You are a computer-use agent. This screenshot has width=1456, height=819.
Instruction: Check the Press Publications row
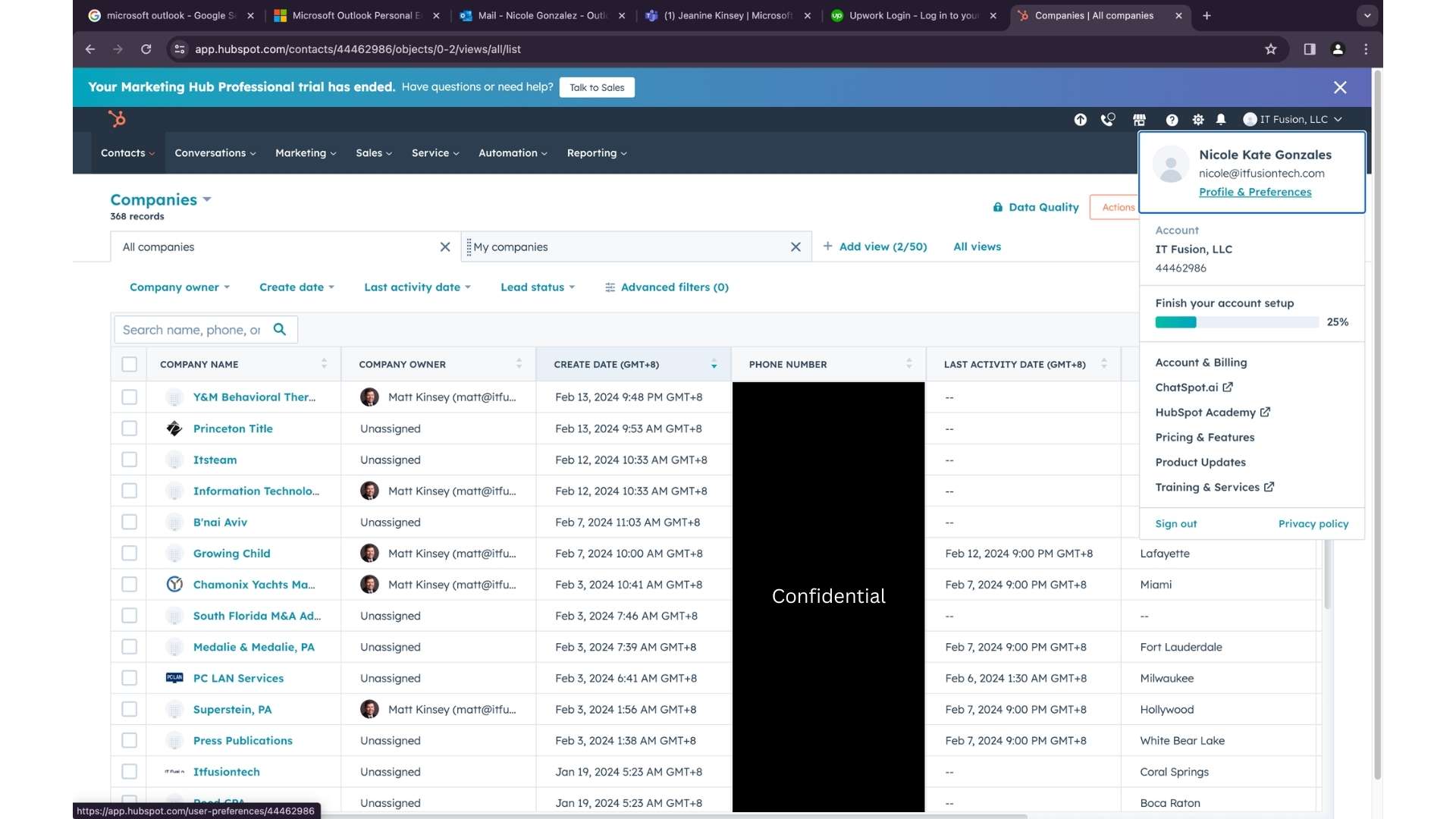tap(130, 740)
